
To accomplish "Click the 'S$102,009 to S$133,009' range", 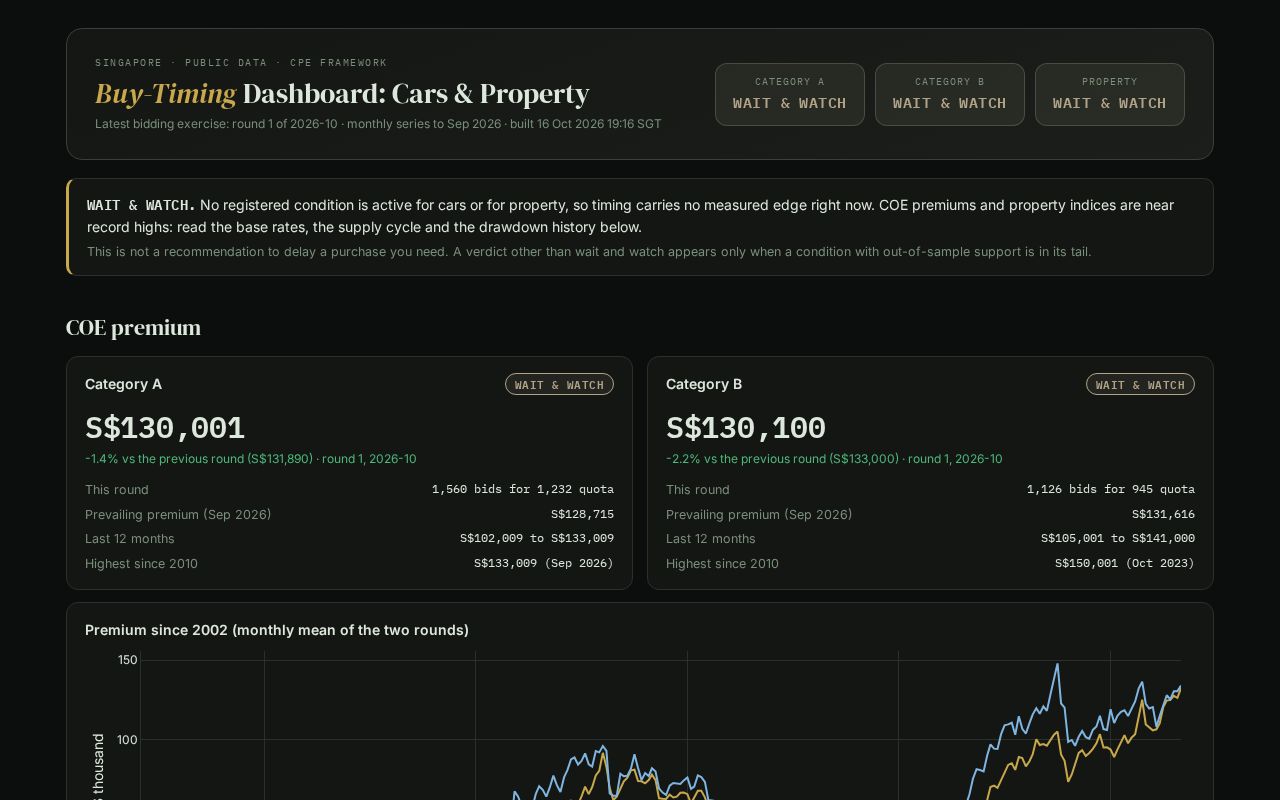I will pyautogui.click(x=537, y=538).
